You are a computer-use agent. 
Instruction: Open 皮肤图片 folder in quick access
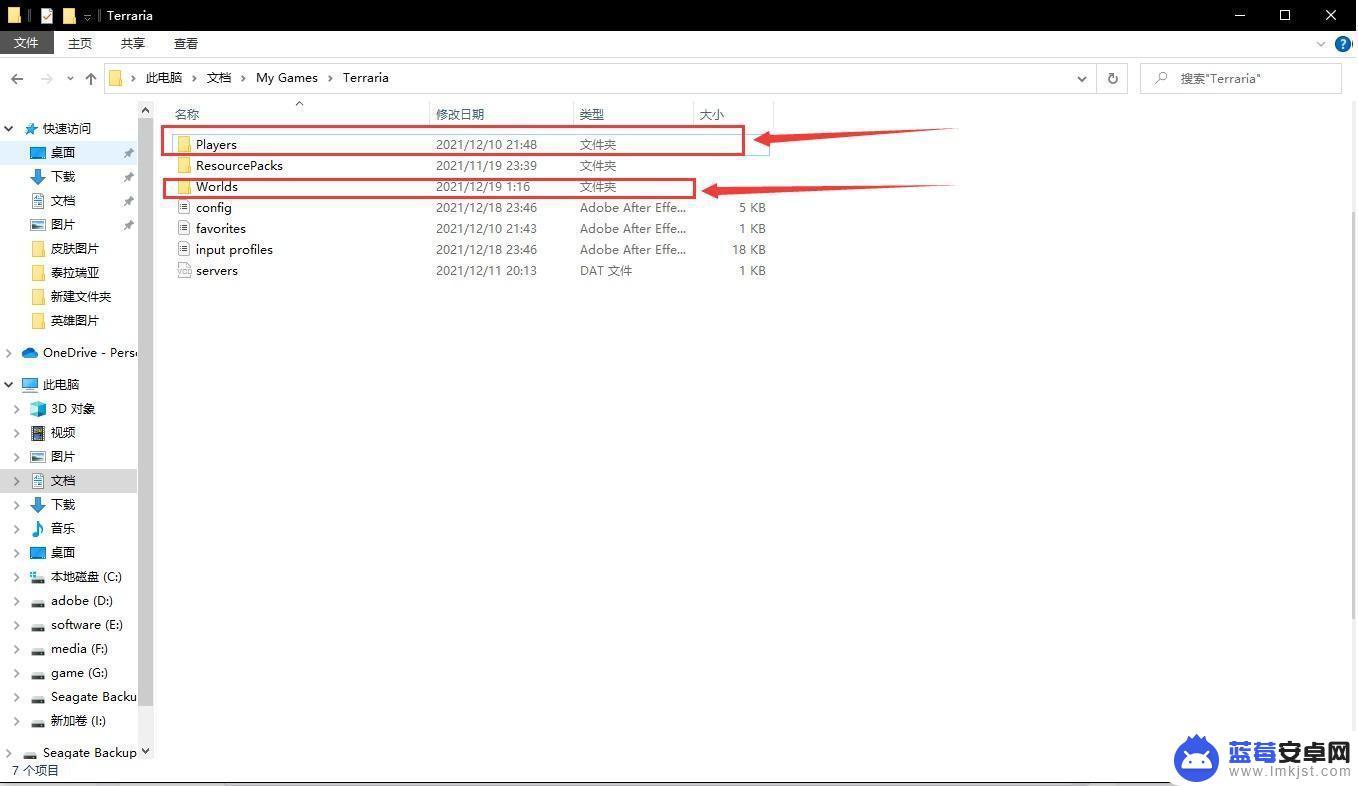(75, 248)
